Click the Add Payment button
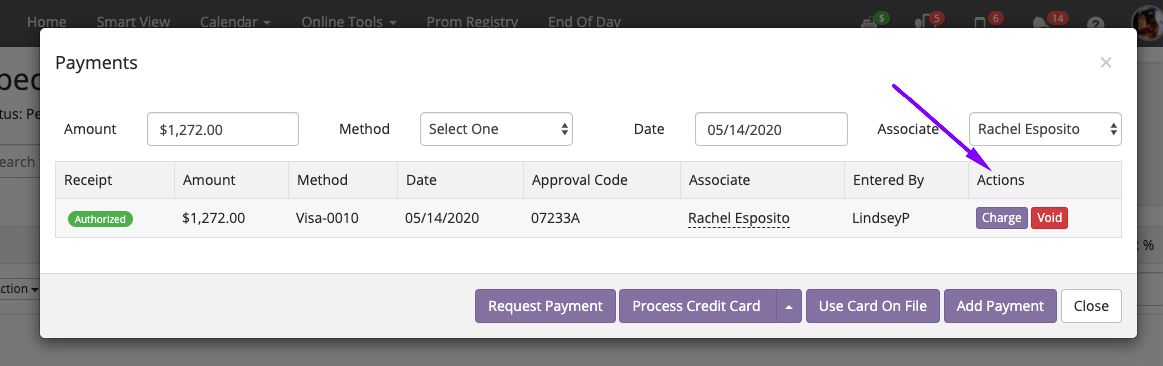The image size is (1163, 366). pyautogui.click(x=1000, y=306)
